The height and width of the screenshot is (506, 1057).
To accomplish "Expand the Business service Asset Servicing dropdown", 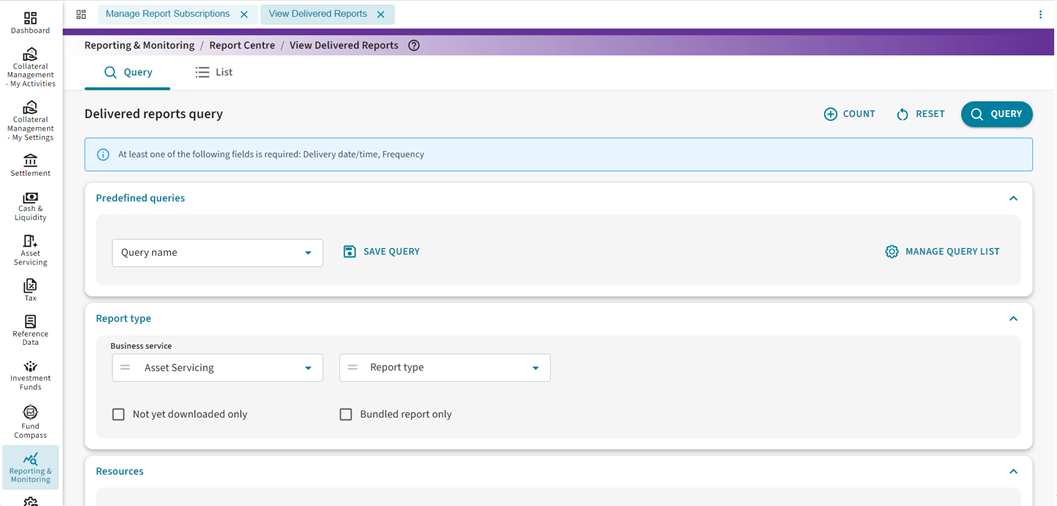I will coord(217,368).
